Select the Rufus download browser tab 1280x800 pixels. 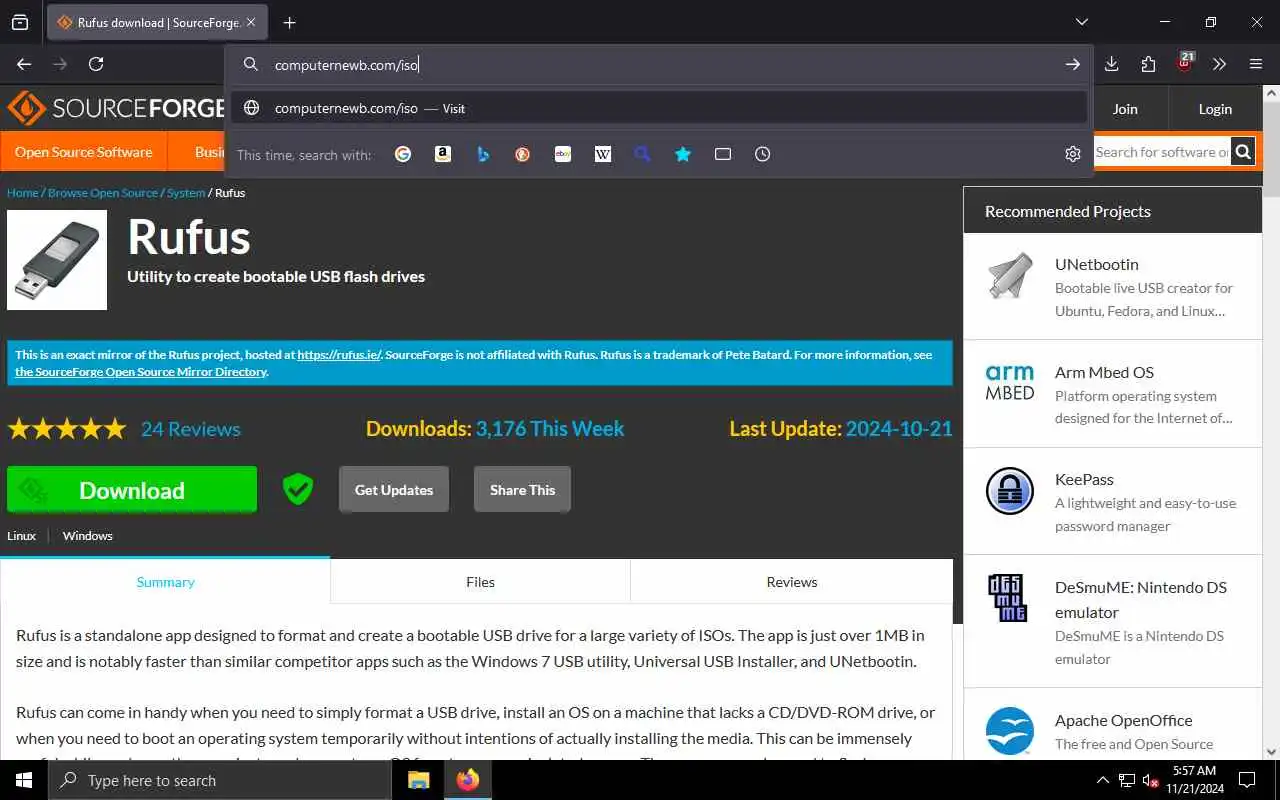(157, 22)
